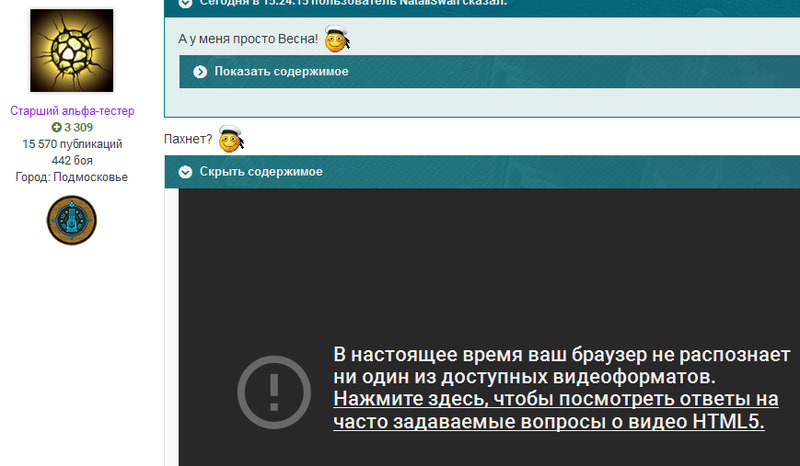
Task: Select the '442 боя' text
Action: 72,161
